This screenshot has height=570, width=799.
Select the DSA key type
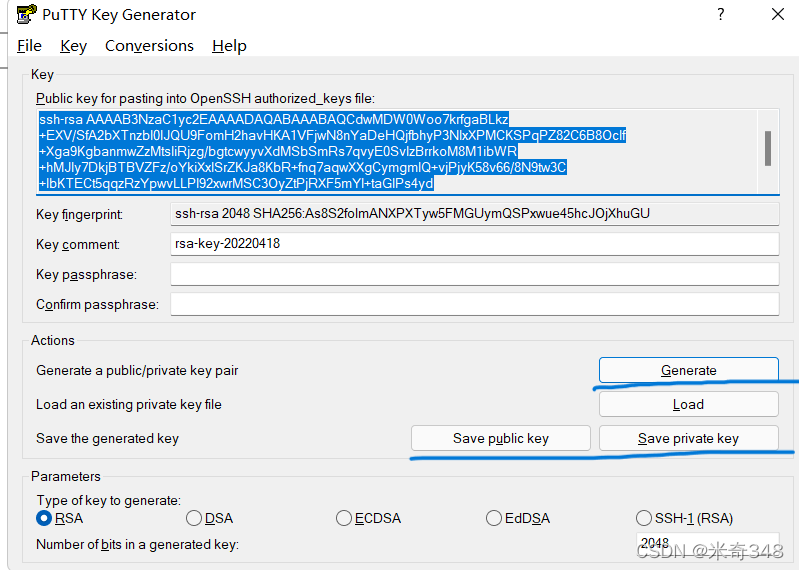(x=194, y=518)
